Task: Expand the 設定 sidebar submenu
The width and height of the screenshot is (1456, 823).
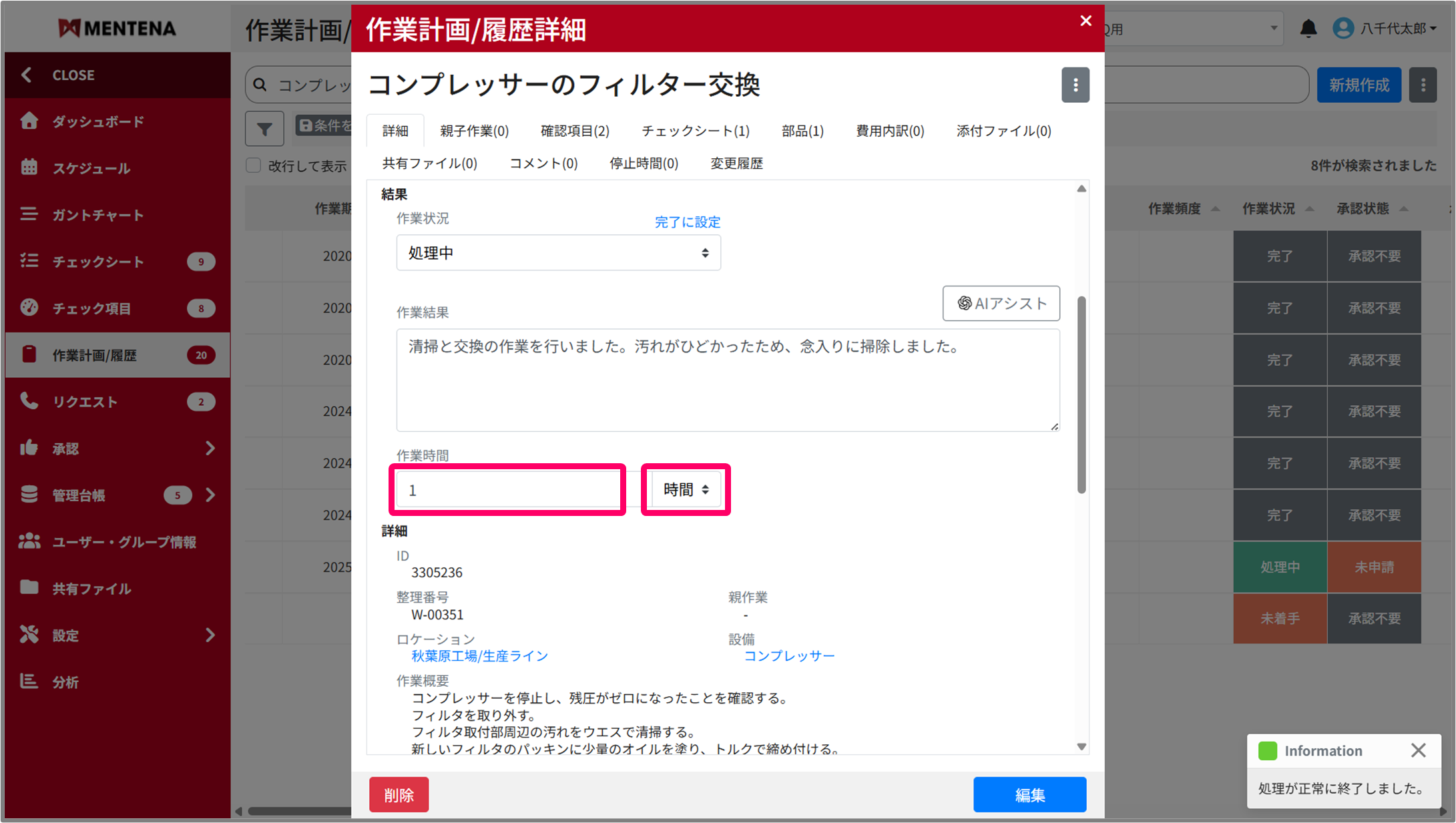Action: [210, 635]
